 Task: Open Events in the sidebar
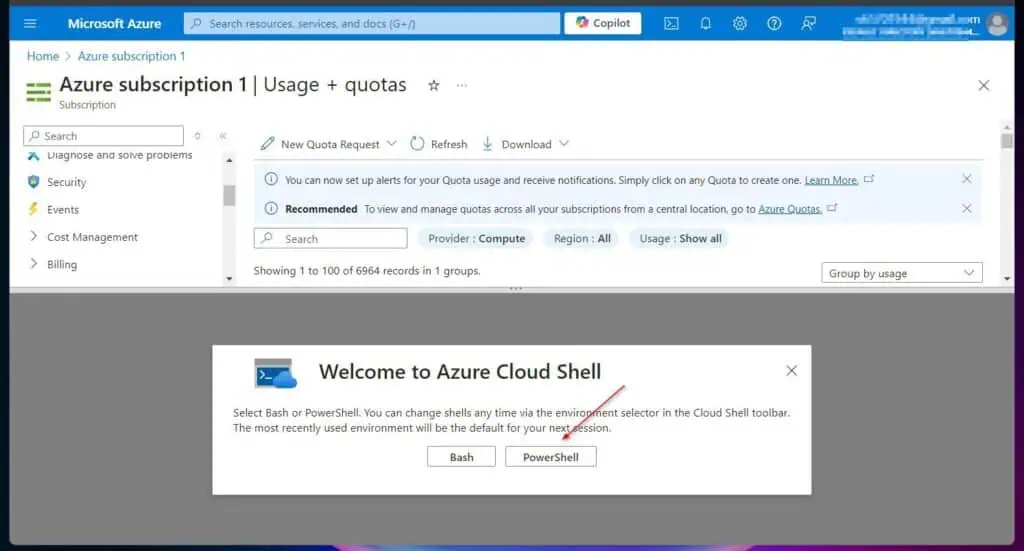point(63,210)
